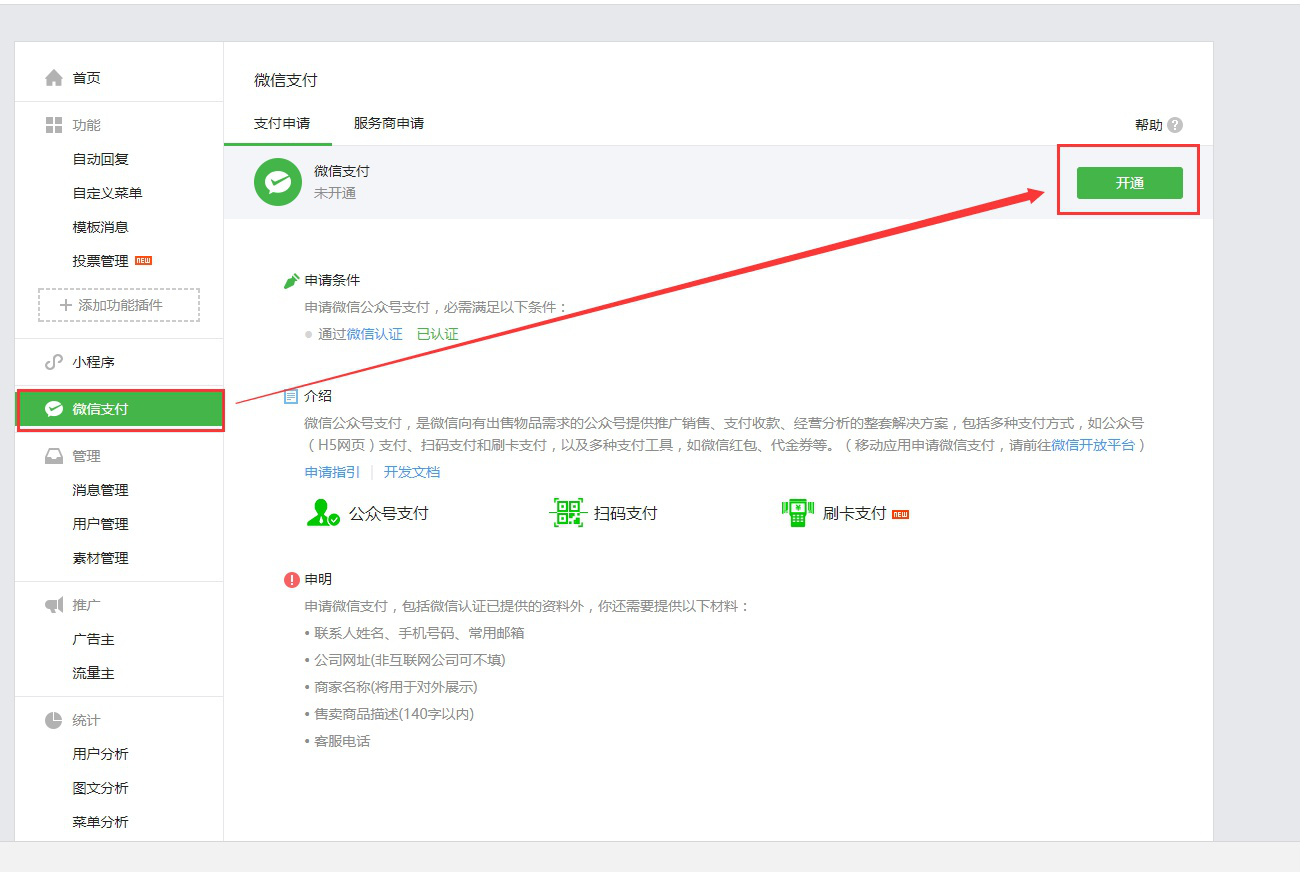Select 微信支付 in the sidebar
This screenshot has width=1300, height=872.
click(100, 409)
